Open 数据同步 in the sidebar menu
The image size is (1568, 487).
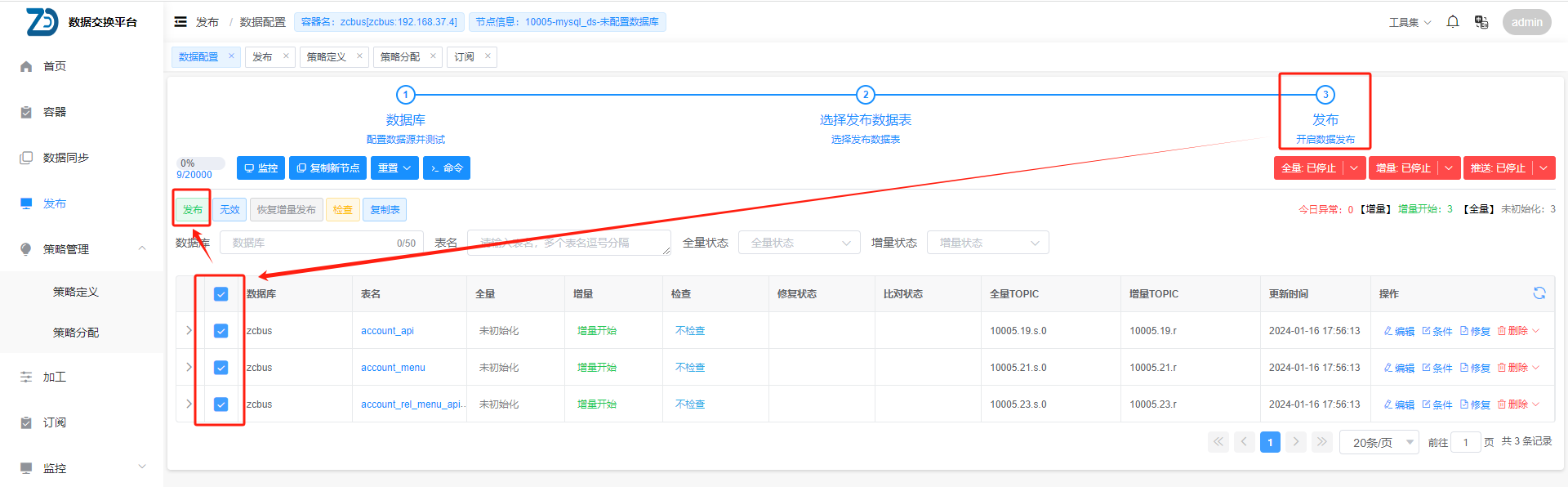pyautogui.click(x=65, y=158)
